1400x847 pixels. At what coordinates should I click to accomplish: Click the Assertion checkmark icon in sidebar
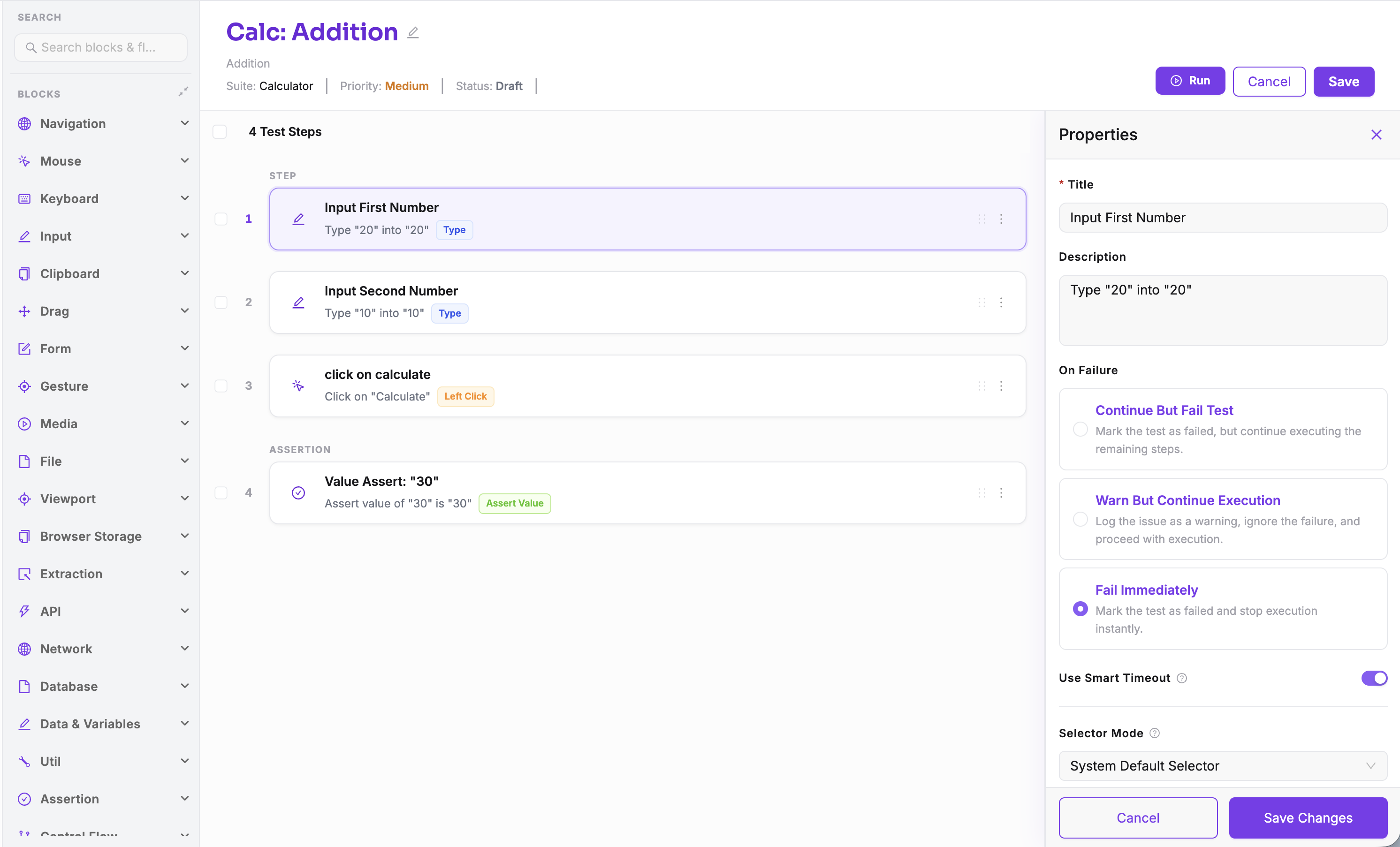tap(24, 799)
